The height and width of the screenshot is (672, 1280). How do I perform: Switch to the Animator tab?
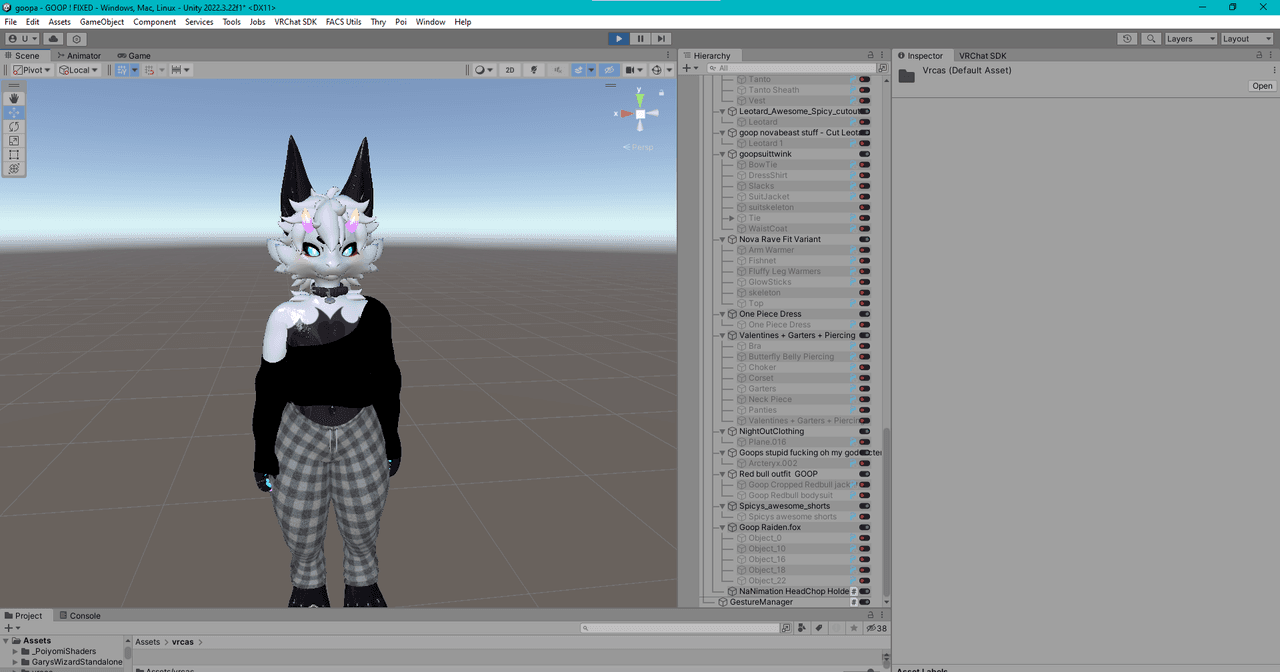tap(79, 56)
